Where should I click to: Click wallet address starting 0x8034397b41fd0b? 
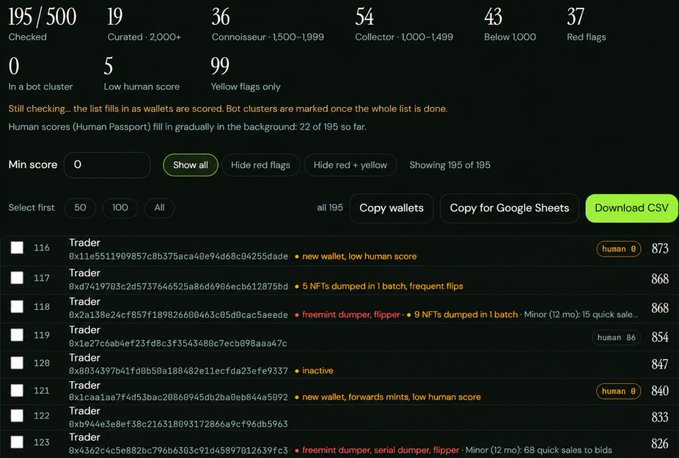178,371
